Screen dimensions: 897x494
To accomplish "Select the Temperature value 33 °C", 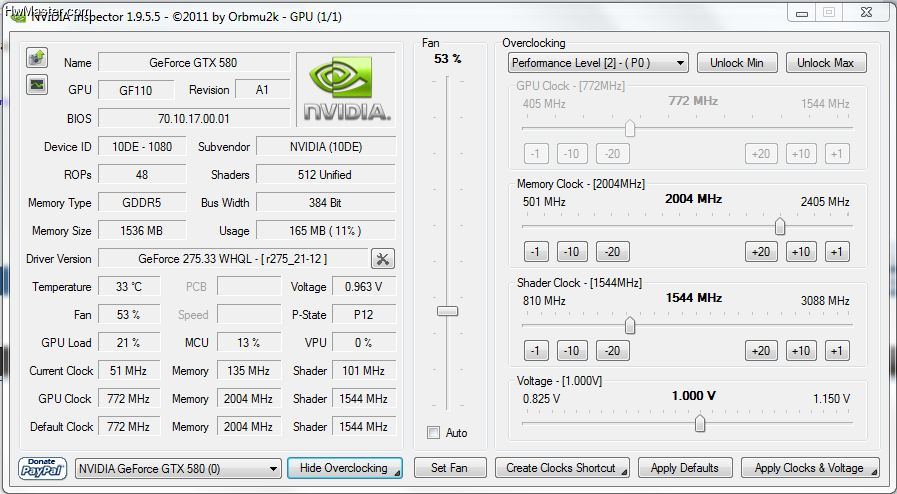I will point(129,286).
